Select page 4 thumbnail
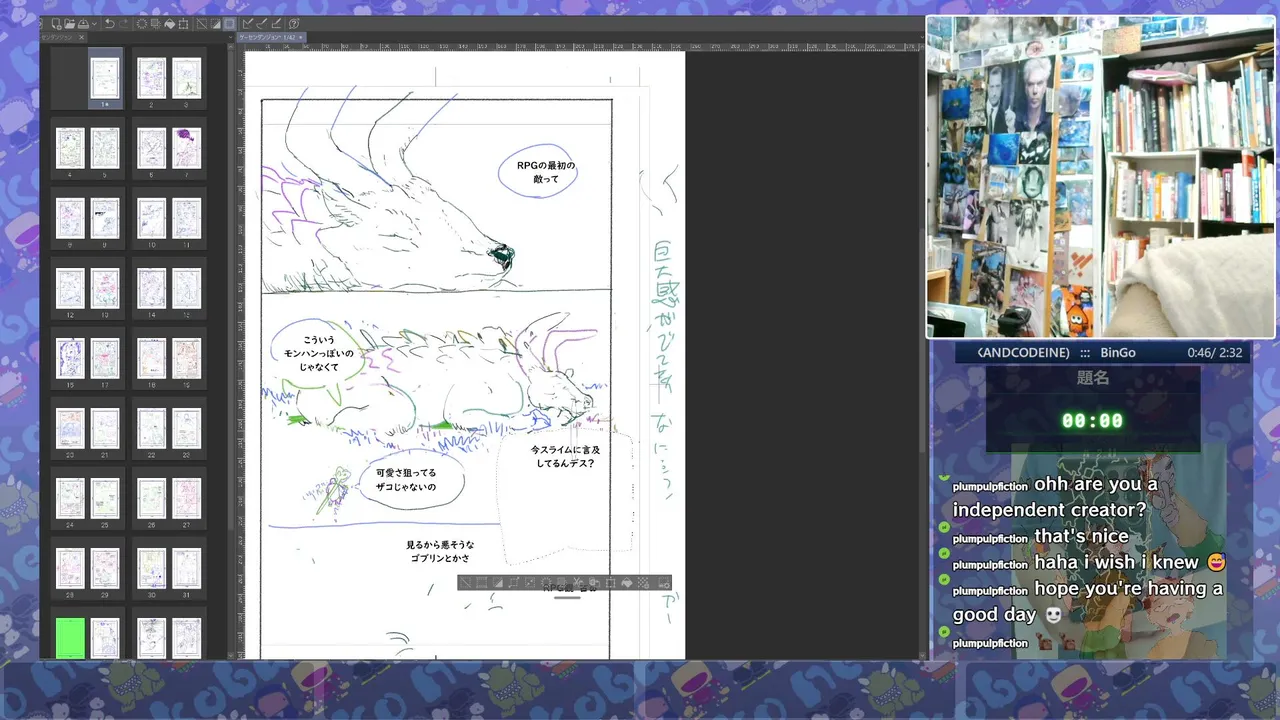 point(70,147)
